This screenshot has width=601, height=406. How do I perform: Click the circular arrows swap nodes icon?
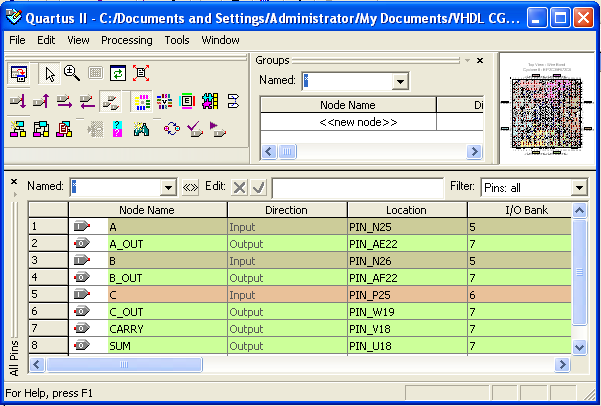(x=172, y=128)
